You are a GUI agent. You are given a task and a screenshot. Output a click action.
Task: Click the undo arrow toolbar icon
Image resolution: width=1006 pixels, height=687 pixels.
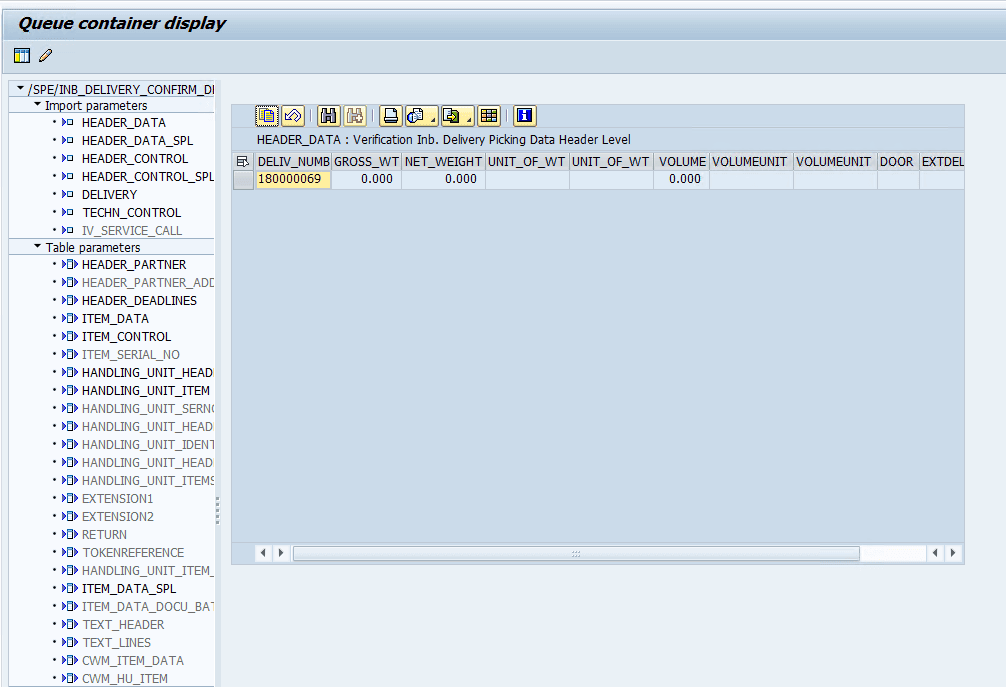[293, 116]
